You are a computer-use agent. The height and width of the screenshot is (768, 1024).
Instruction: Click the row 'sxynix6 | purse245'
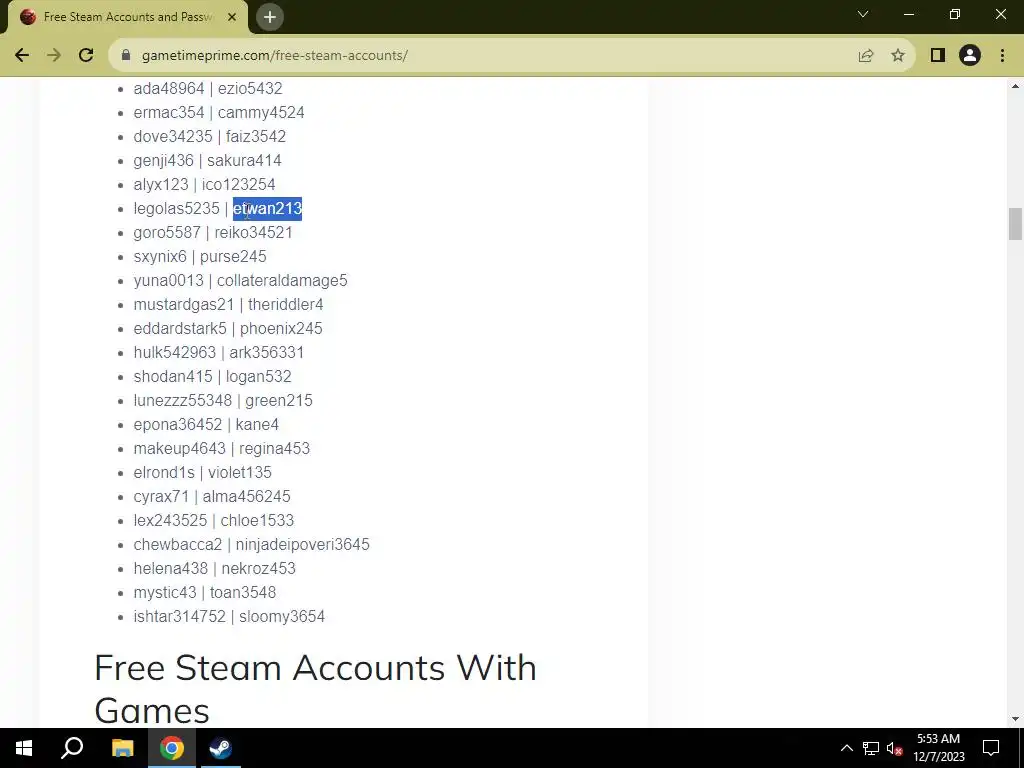(x=200, y=257)
